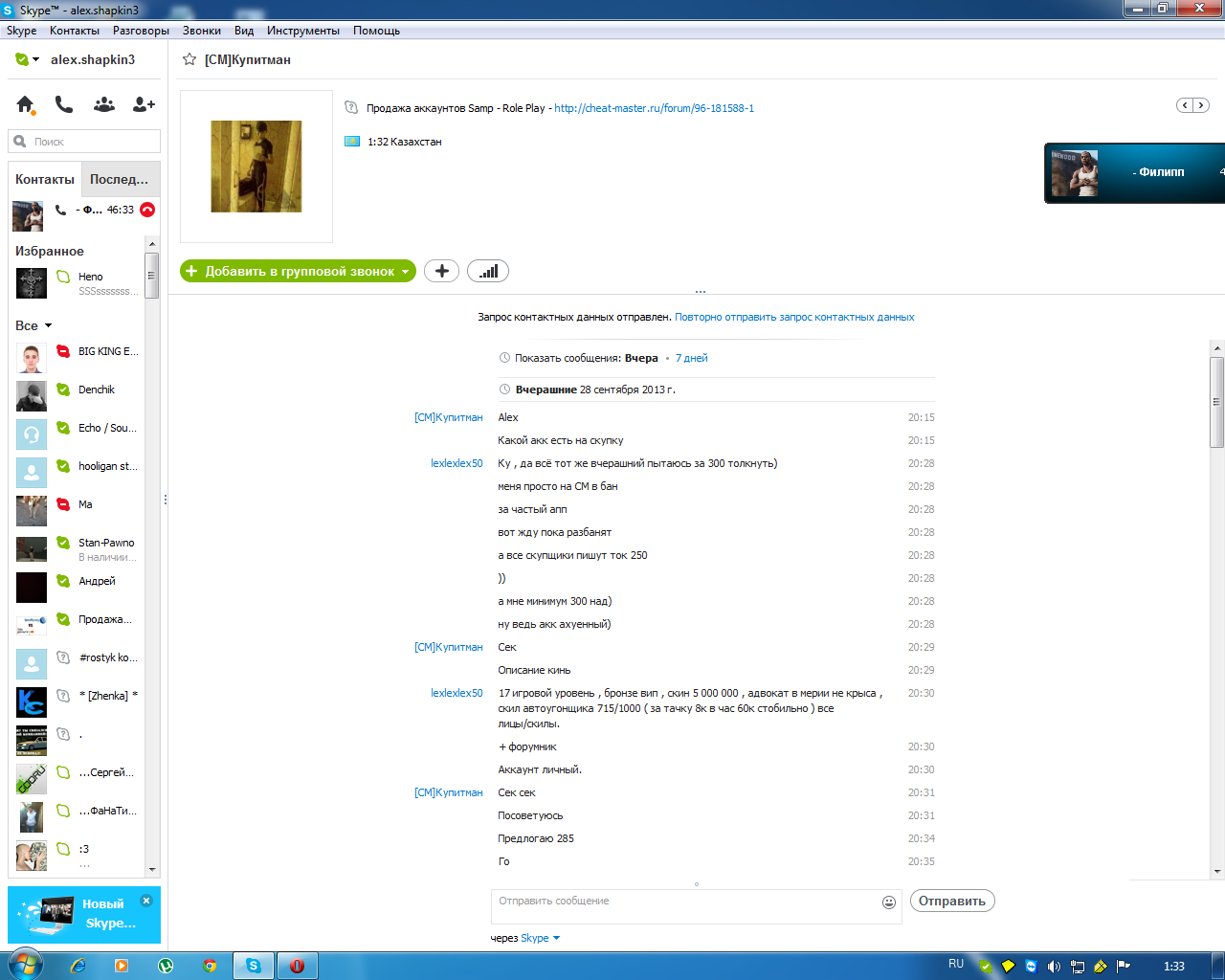Show messages from 7 дней

pos(692,358)
